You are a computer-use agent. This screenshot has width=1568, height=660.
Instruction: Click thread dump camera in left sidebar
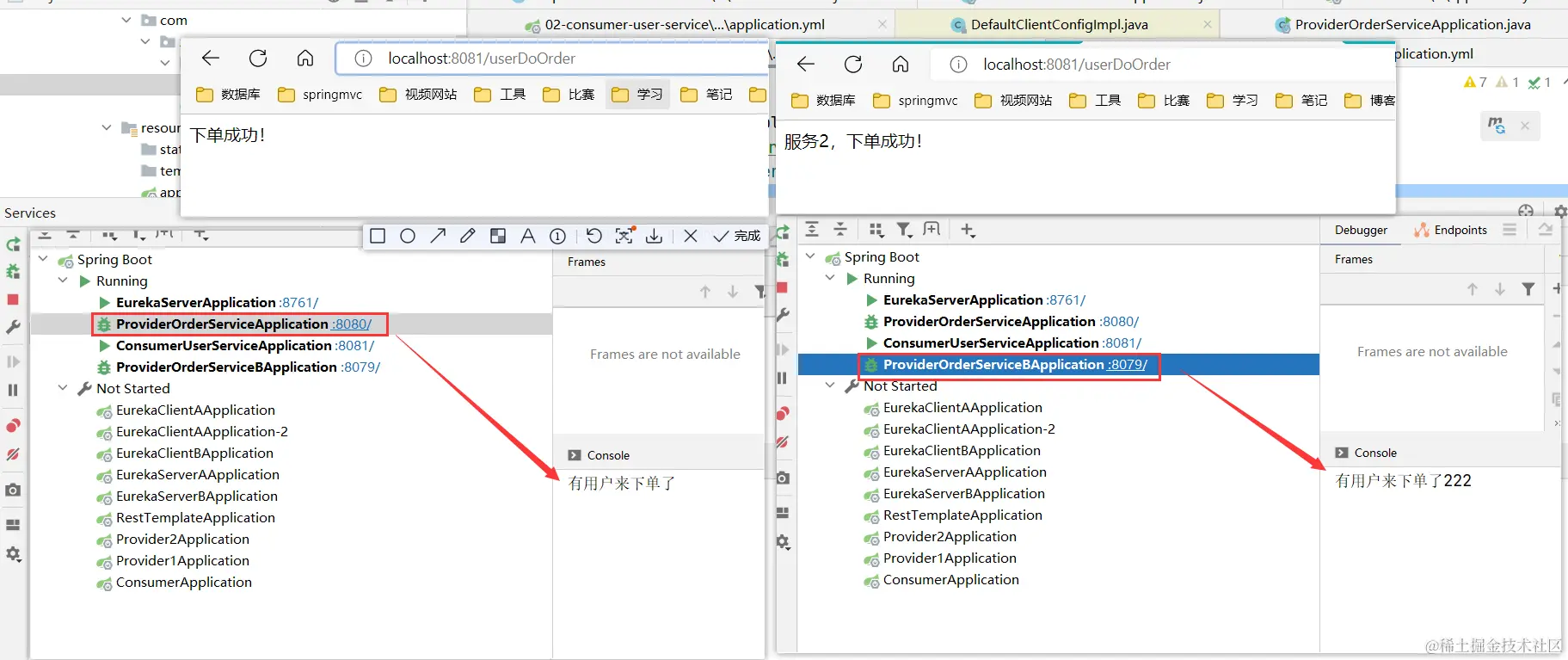click(x=13, y=490)
